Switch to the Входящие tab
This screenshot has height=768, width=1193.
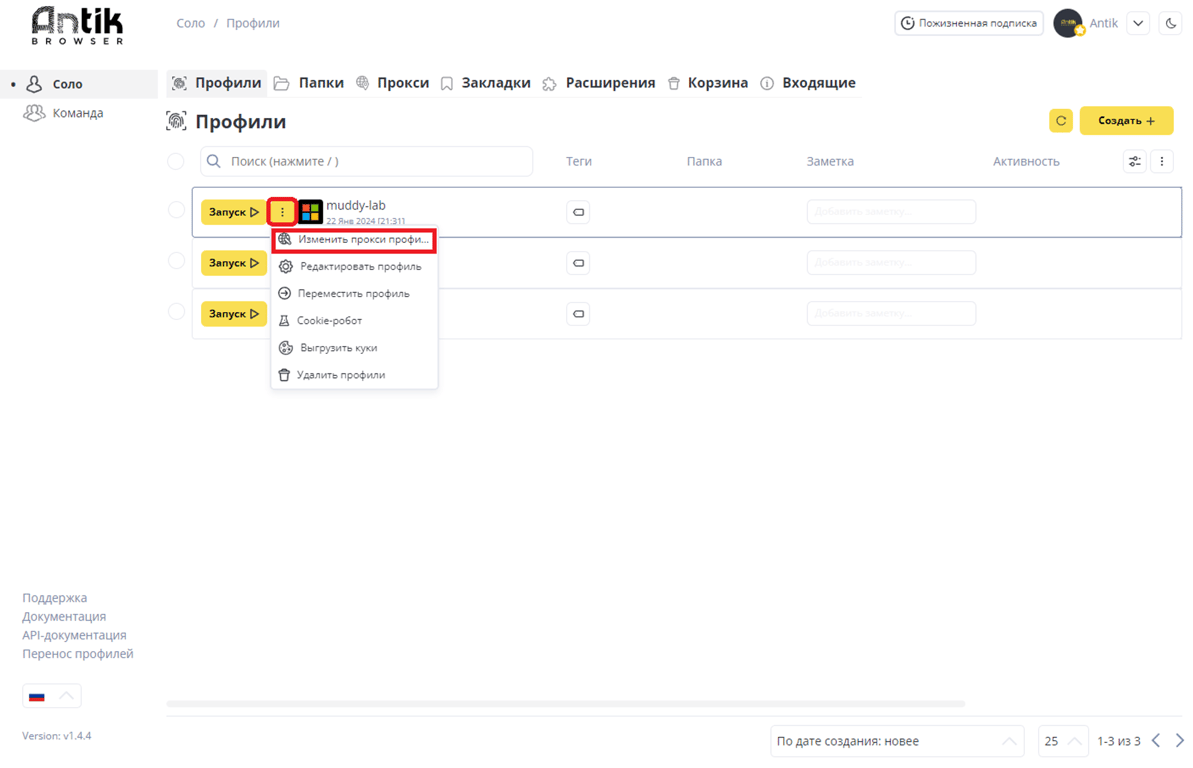(808, 83)
